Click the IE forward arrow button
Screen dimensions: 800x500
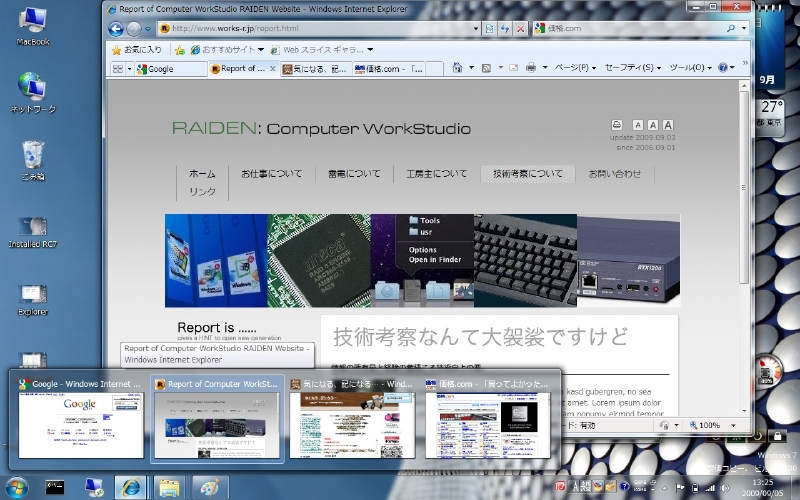click(x=134, y=29)
